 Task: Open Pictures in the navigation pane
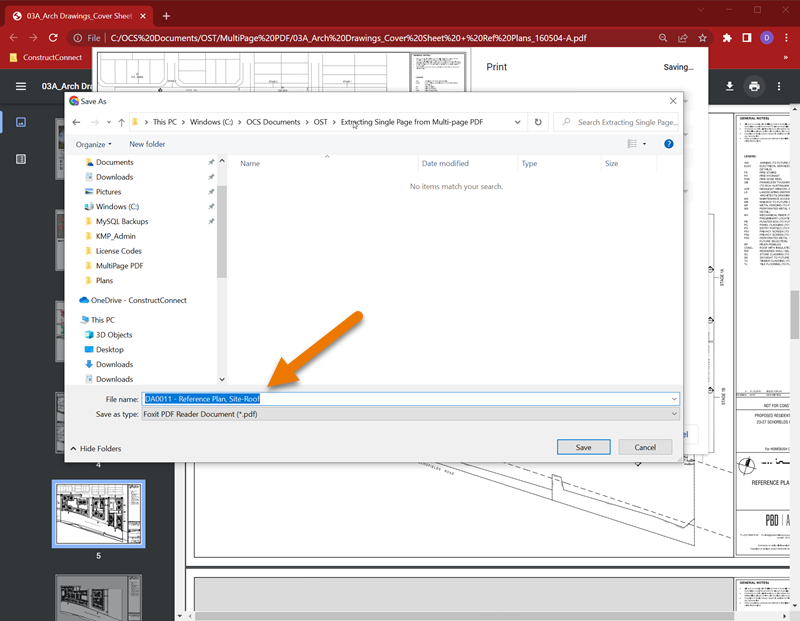coord(108,192)
